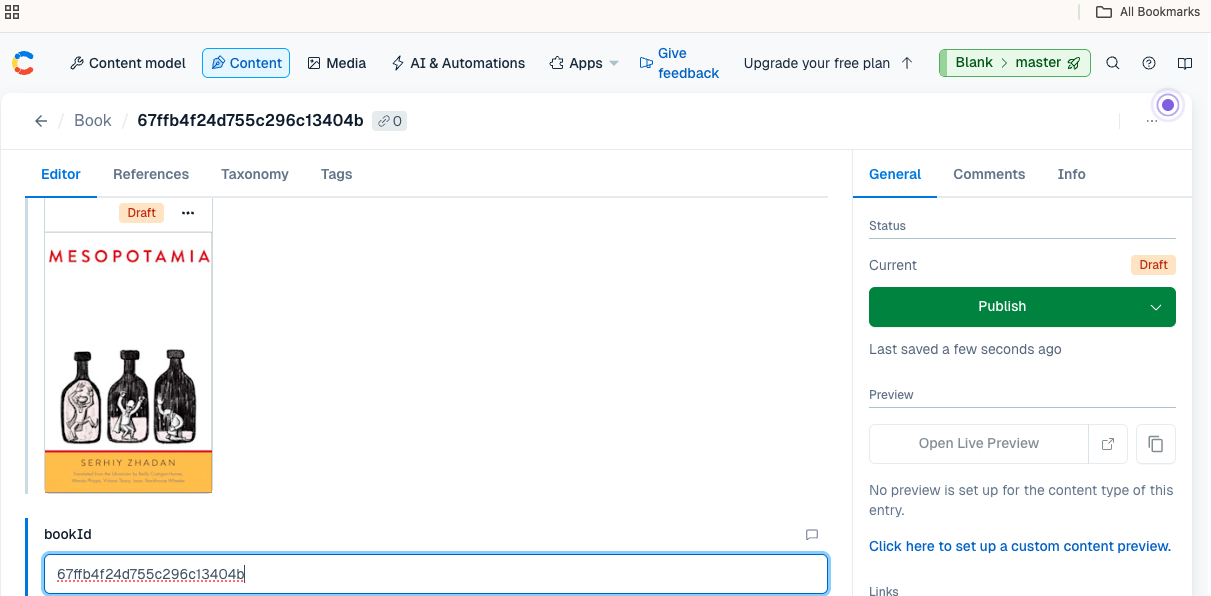Screen dimensions: 1211x596
Task: Expand the Apps dropdown menu
Action: tap(585, 63)
